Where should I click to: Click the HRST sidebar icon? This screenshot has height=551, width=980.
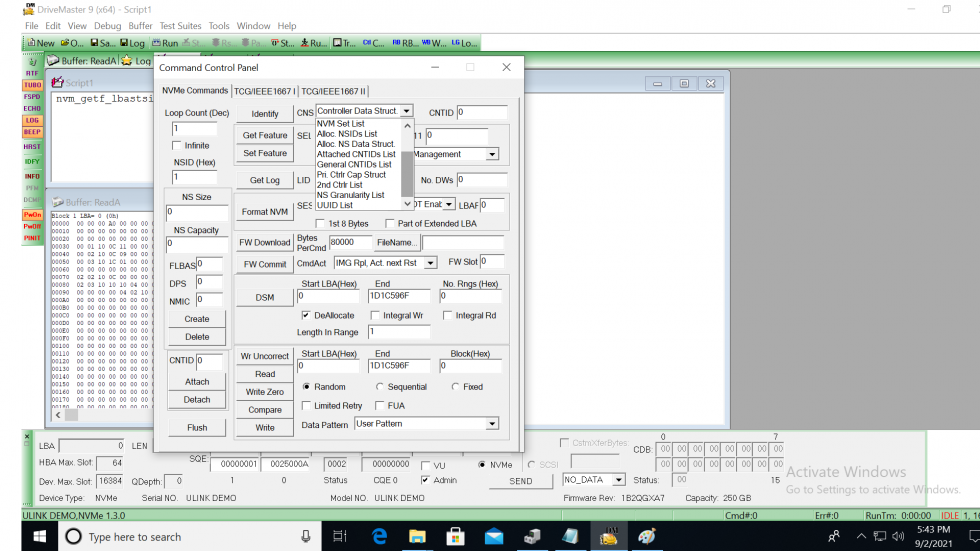[x=32, y=147]
